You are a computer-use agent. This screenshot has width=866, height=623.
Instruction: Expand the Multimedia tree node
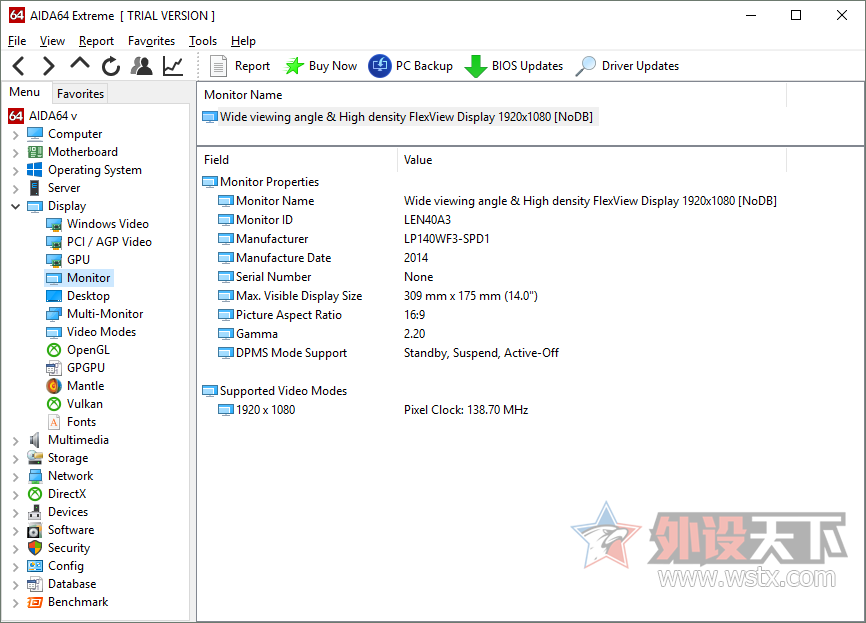[15, 440]
